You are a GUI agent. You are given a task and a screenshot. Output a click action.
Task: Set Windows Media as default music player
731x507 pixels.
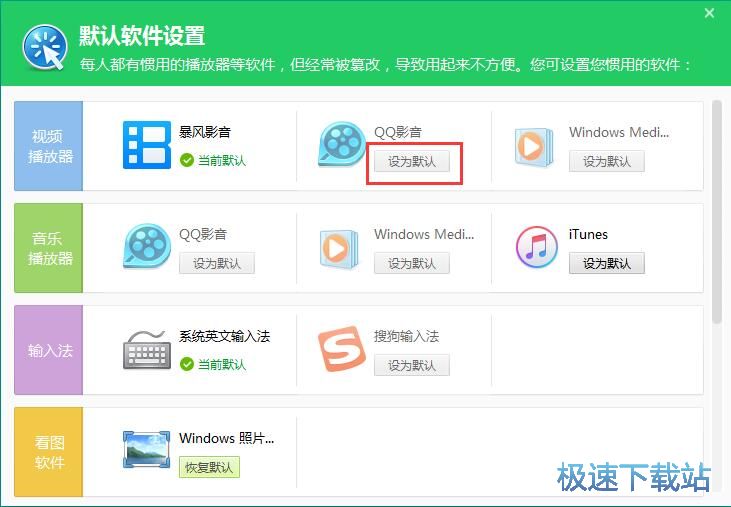(x=412, y=263)
